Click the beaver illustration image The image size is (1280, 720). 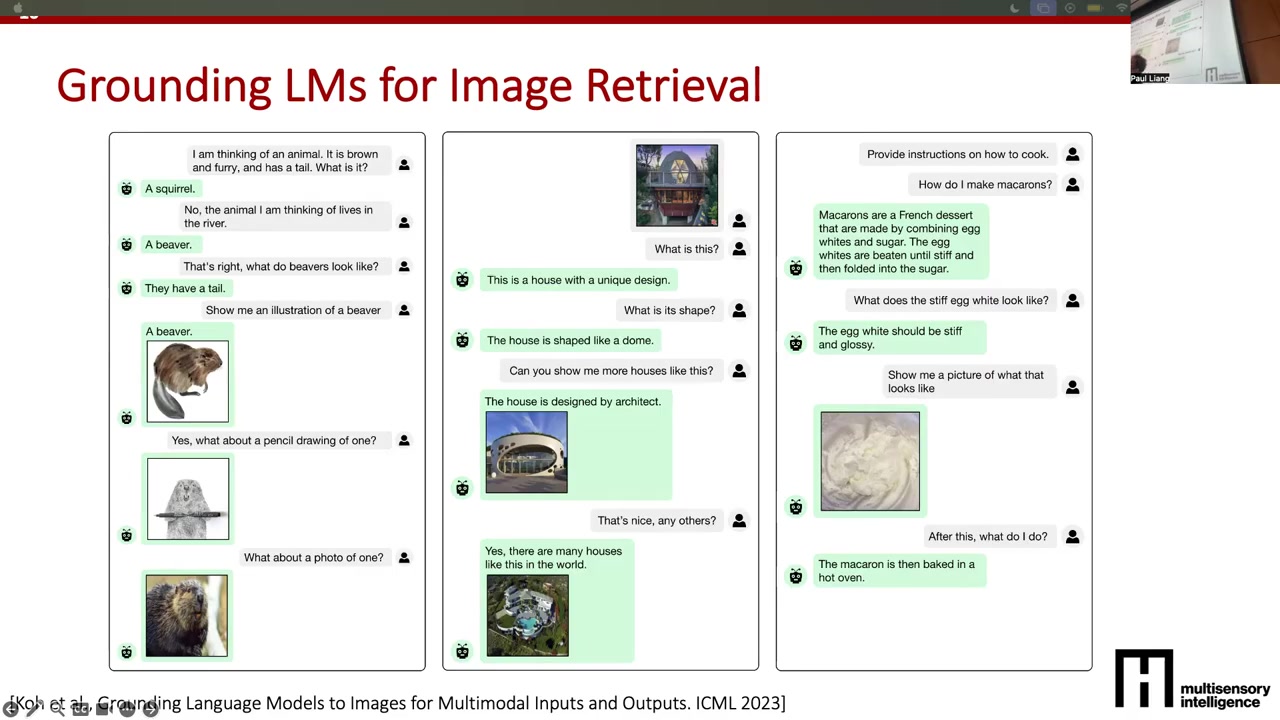[x=188, y=381]
